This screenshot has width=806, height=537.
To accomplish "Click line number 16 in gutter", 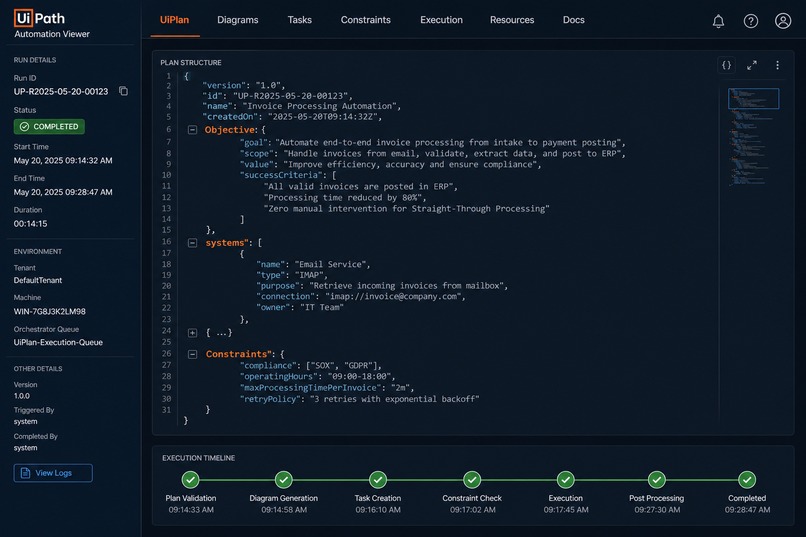I will click(x=167, y=242).
